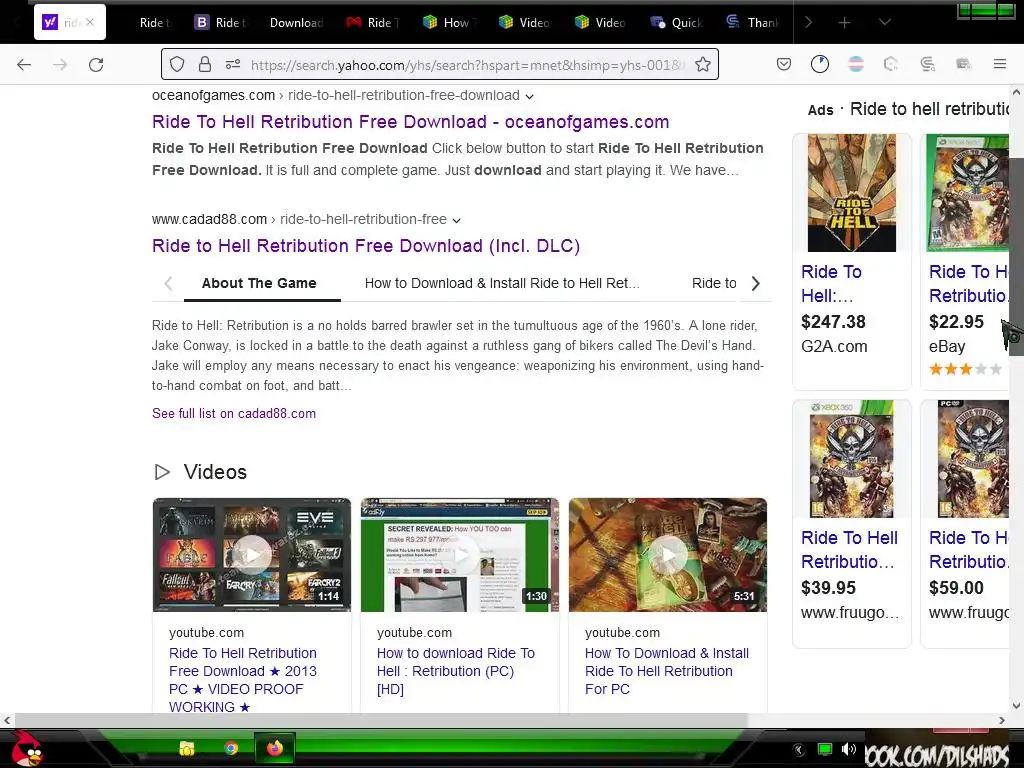Open How to download Ride To Hell (PC) [HD] link

tap(456, 671)
